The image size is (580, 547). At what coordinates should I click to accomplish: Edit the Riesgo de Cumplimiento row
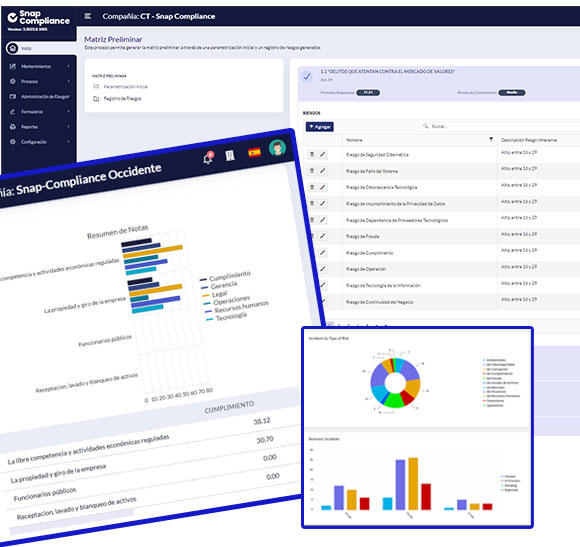click(323, 253)
